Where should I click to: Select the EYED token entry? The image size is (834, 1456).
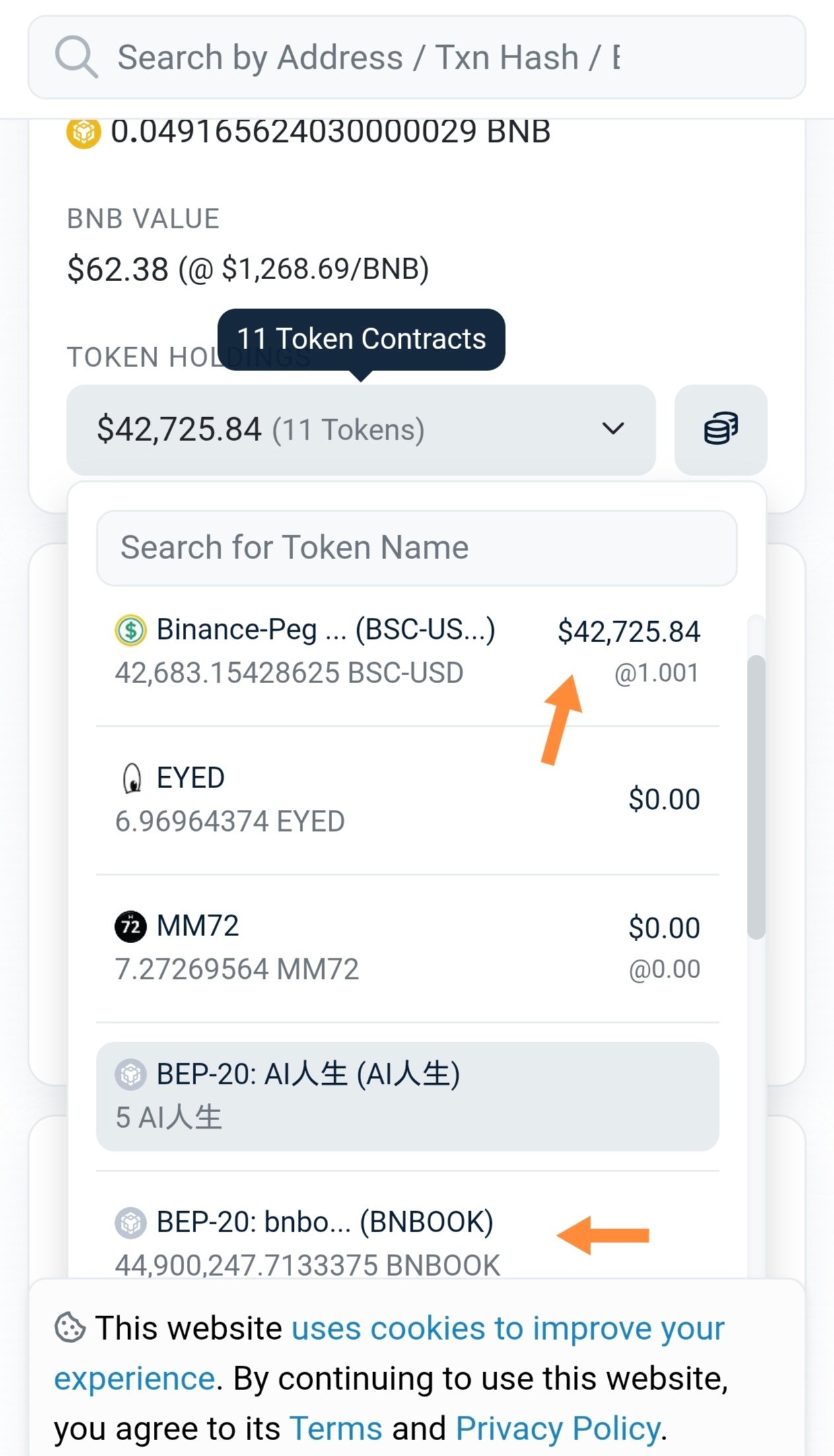point(407,800)
